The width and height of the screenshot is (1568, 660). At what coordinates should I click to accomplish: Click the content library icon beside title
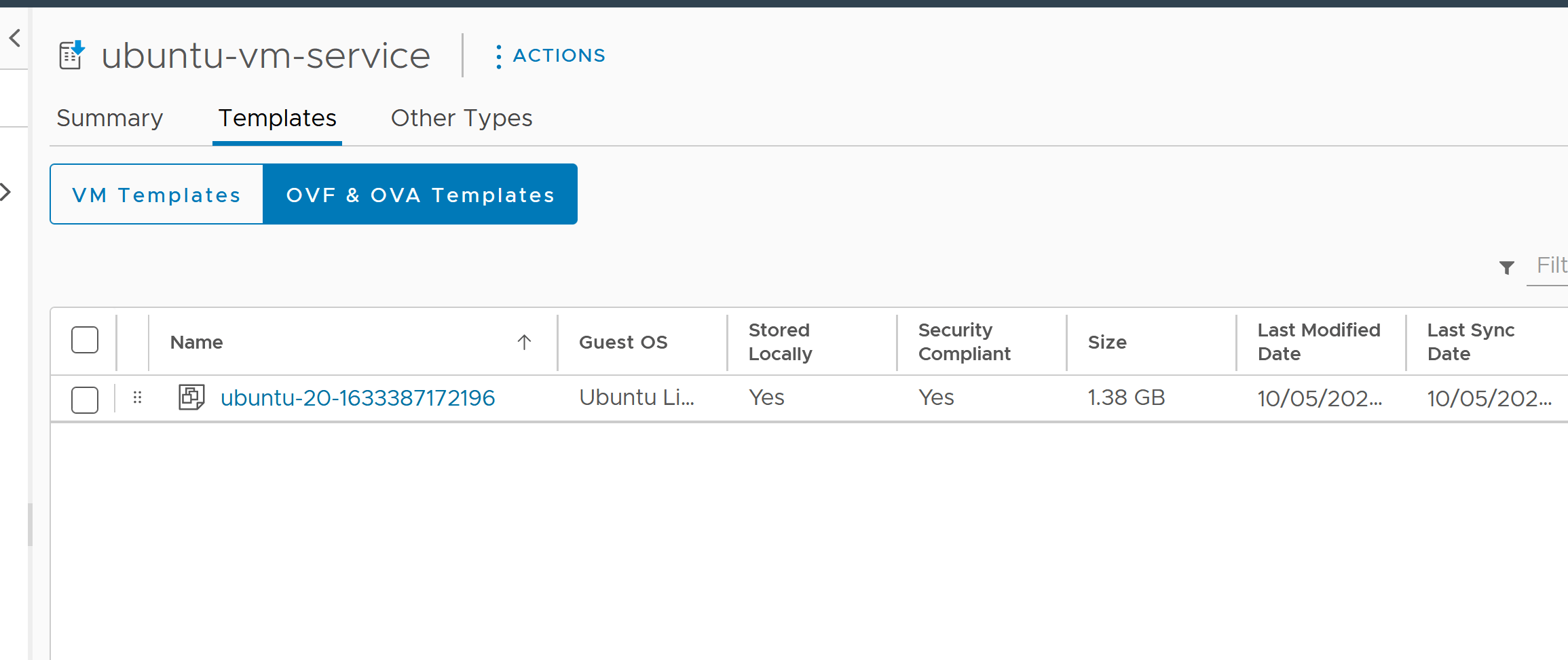[72, 56]
